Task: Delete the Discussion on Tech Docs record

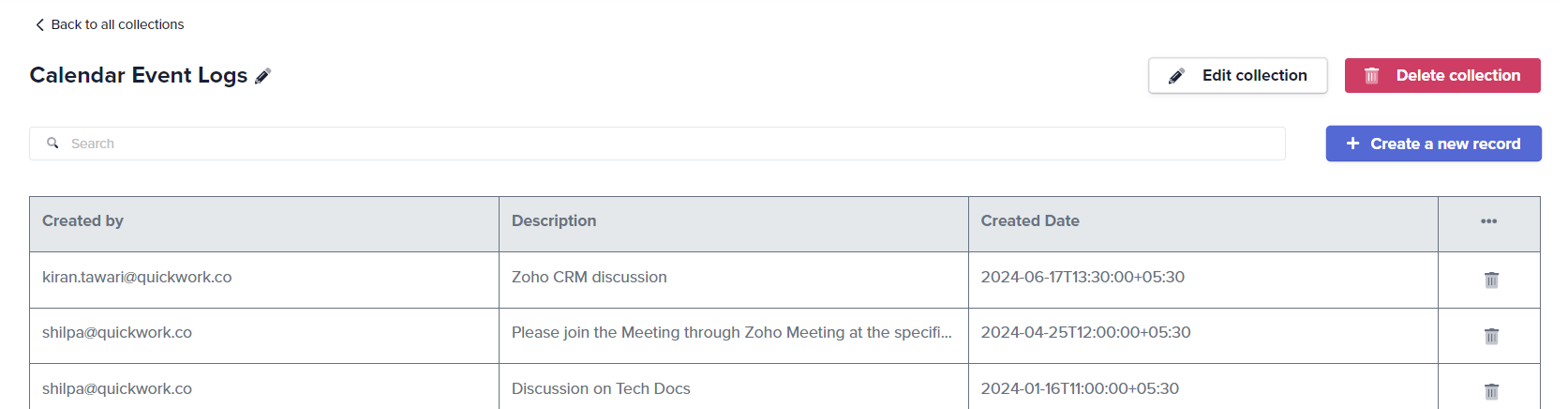Action: point(1491,391)
